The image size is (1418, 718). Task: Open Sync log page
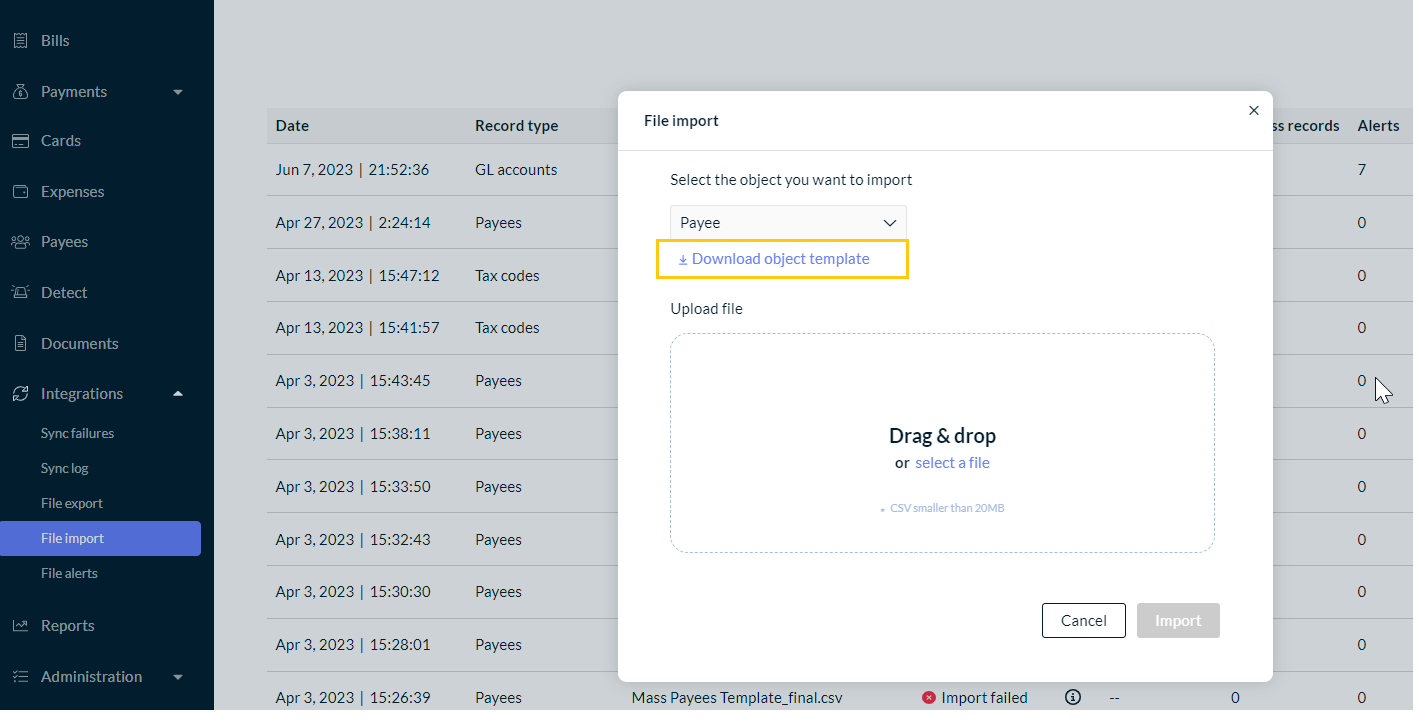[x=65, y=469]
